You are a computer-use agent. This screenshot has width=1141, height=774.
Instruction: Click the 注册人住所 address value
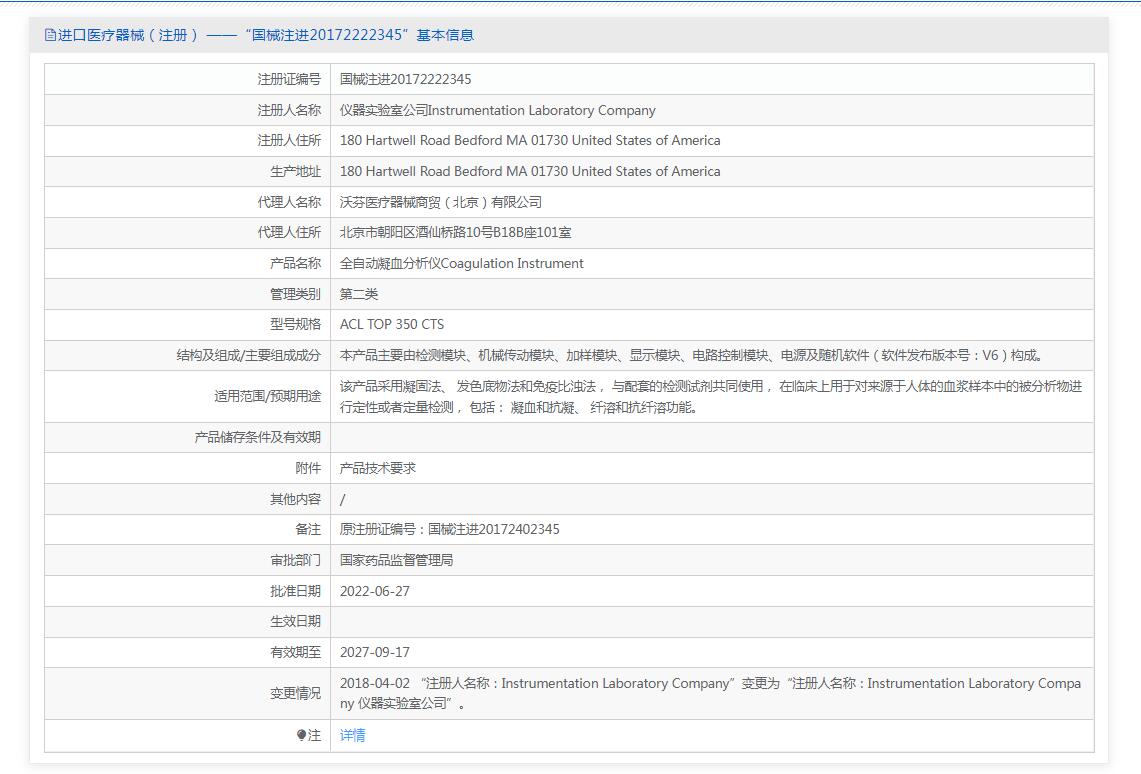[529, 141]
